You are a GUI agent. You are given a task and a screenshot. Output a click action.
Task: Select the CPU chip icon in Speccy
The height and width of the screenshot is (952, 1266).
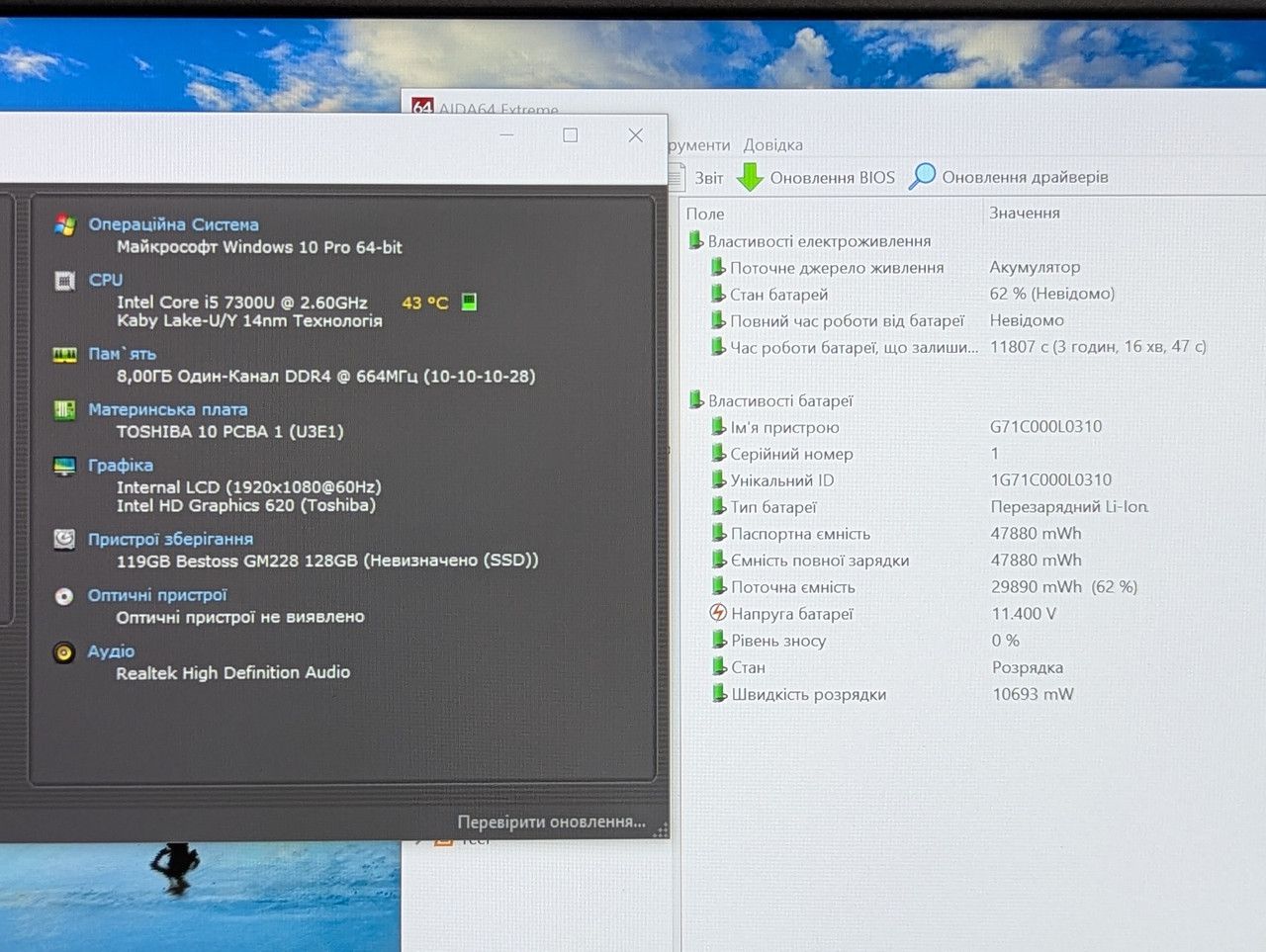65,281
